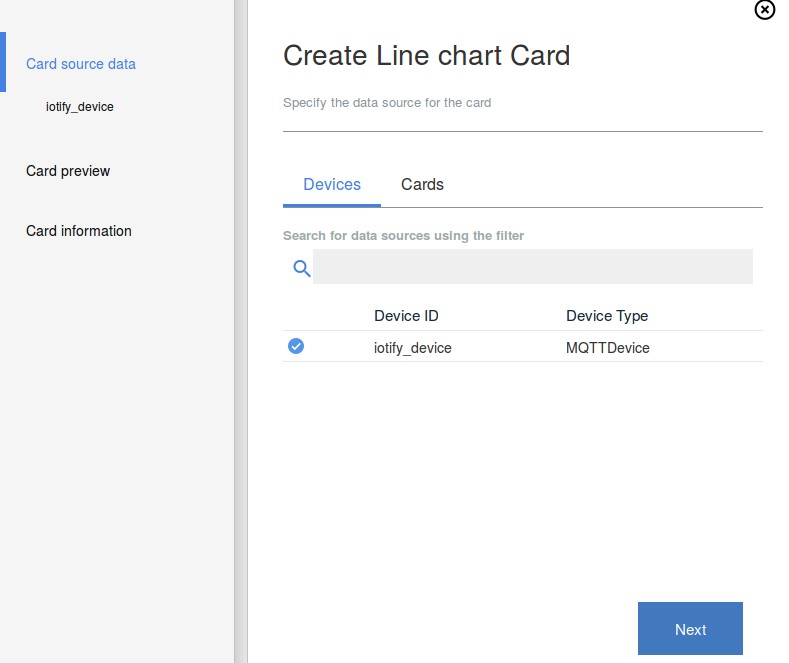Click the magnifier search icon
Viewport: 789px width, 663px height.
tap(301, 268)
